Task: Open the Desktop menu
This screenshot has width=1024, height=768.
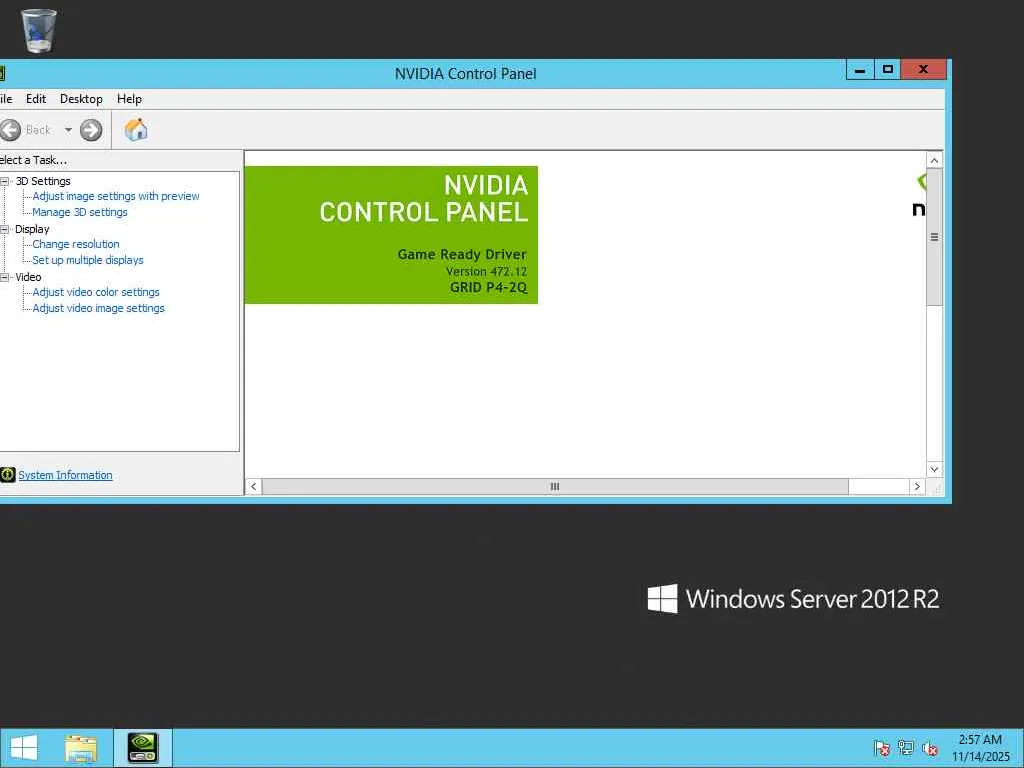Action: (x=81, y=99)
